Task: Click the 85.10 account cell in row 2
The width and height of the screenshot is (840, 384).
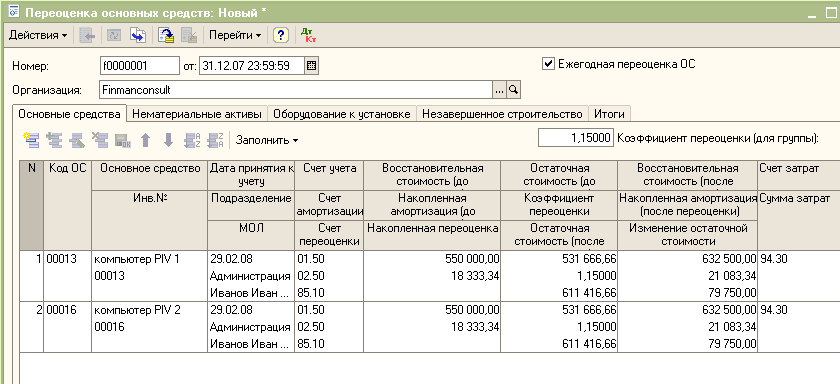Action: [329, 343]
